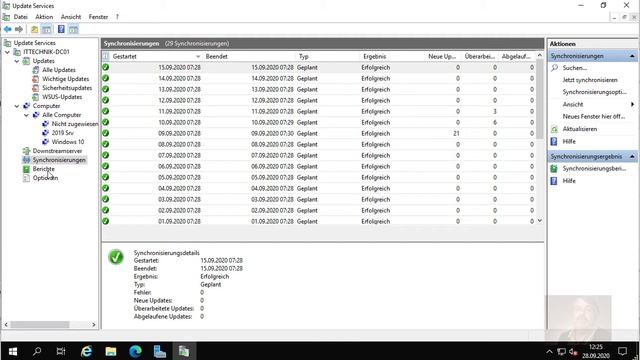Open File Explorer from the taskbar
Image resolution: width=640 pixels, height=360 pixels.
point(111,351)
